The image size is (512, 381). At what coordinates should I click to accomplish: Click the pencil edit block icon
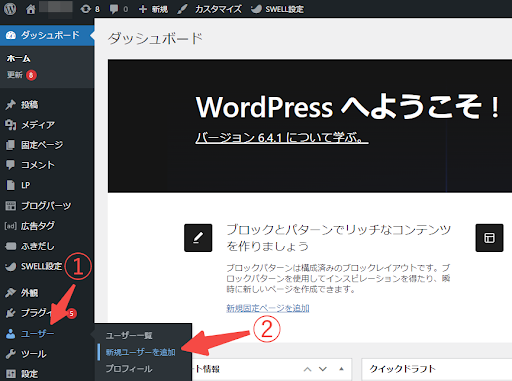[198, 238]
